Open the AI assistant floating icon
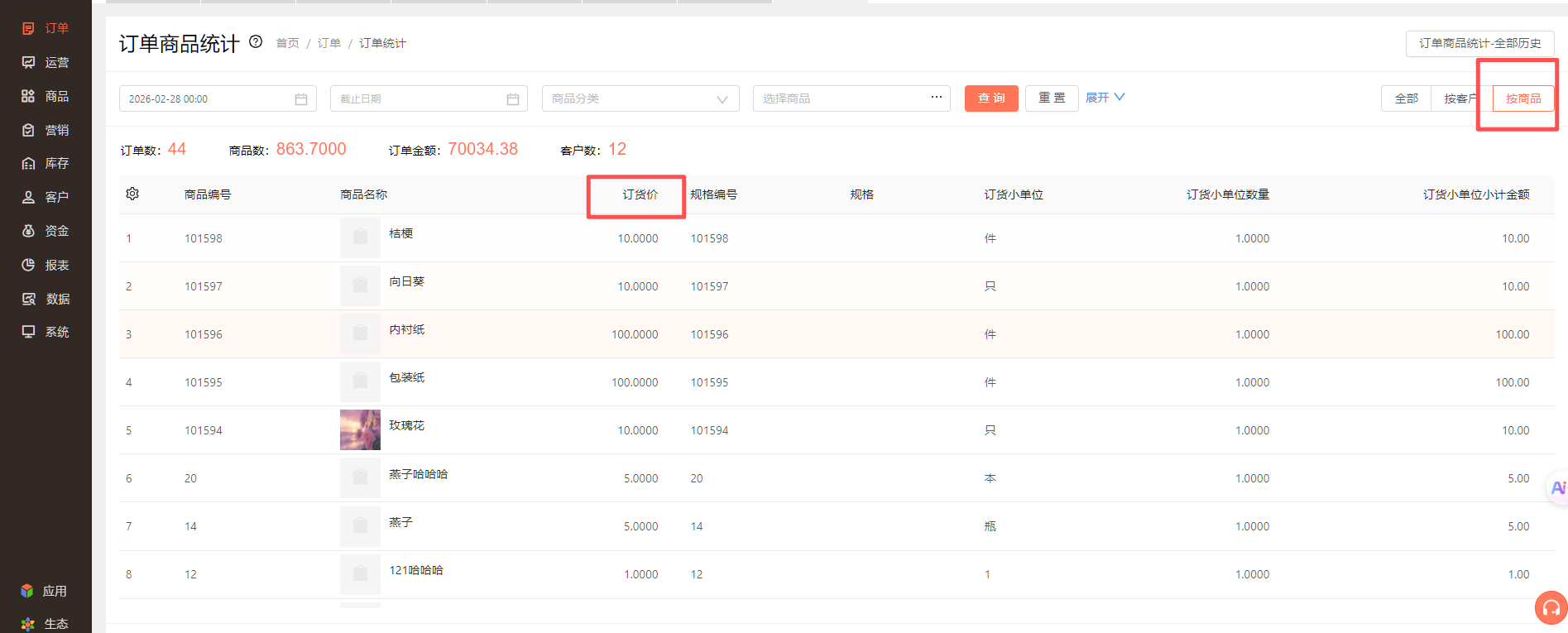 (x=1558, y=488)
